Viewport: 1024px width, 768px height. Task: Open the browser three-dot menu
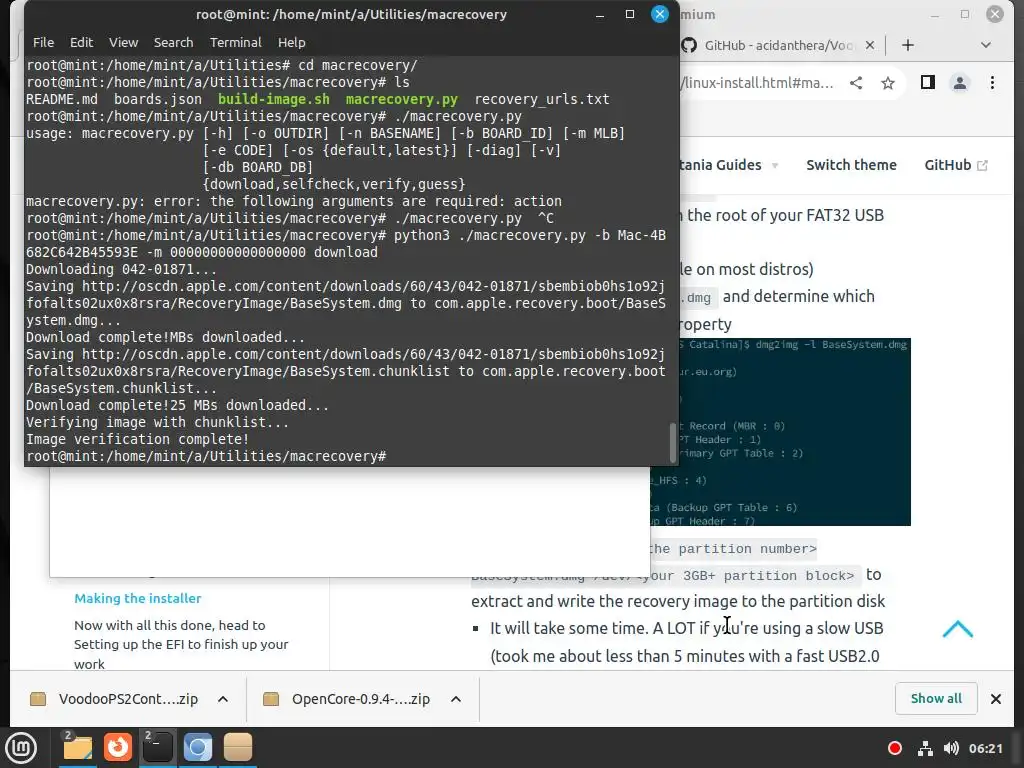point(993,83)
